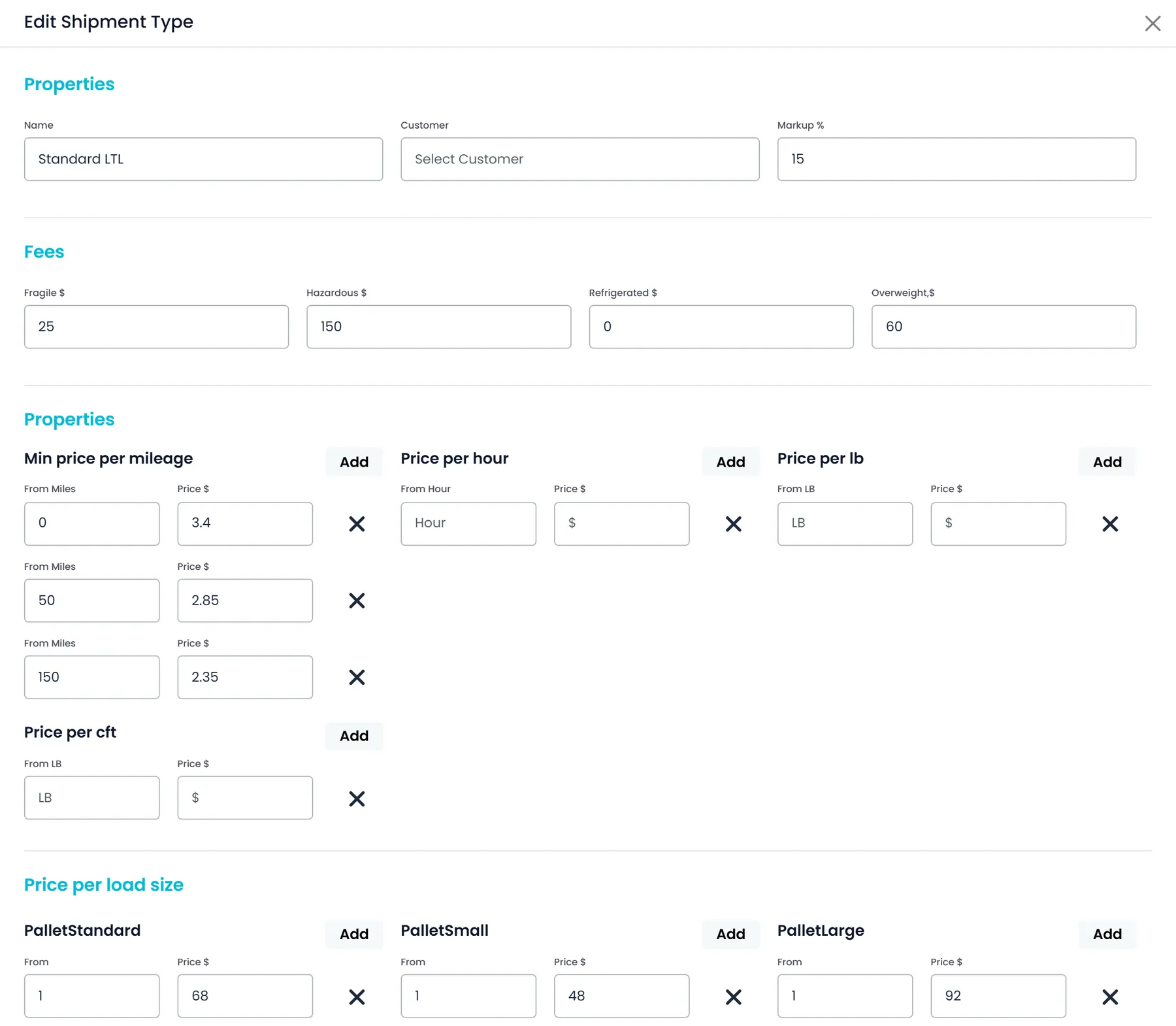
Task: Delete the PalletLarge price row
Action: coord(1110,997)
